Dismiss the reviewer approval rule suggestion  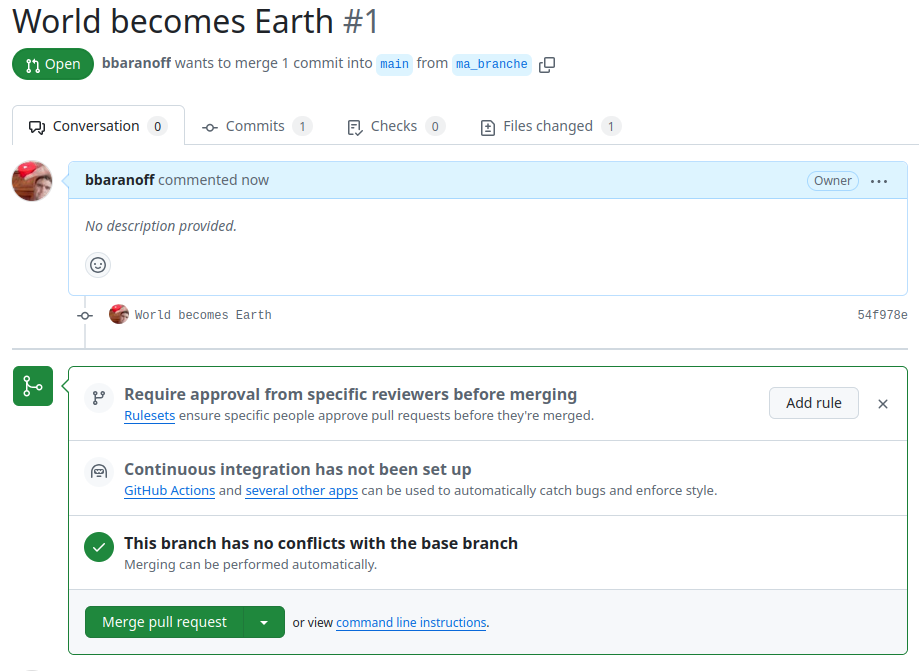pos(883,404)
